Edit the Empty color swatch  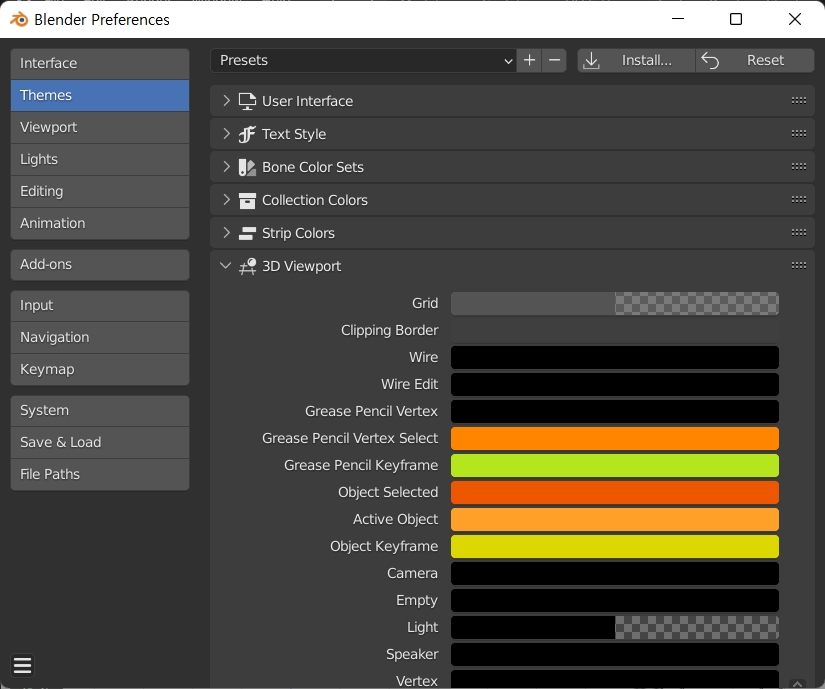[615, 601]
